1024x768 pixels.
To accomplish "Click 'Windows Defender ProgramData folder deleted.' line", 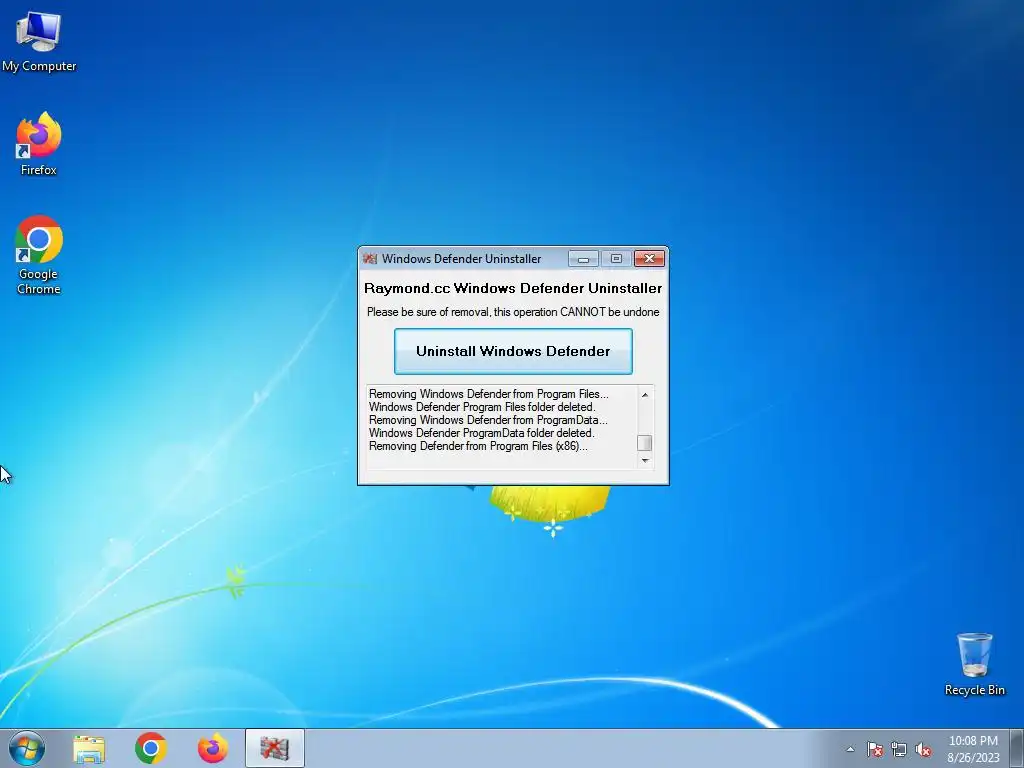I will [x=481, y=433].
